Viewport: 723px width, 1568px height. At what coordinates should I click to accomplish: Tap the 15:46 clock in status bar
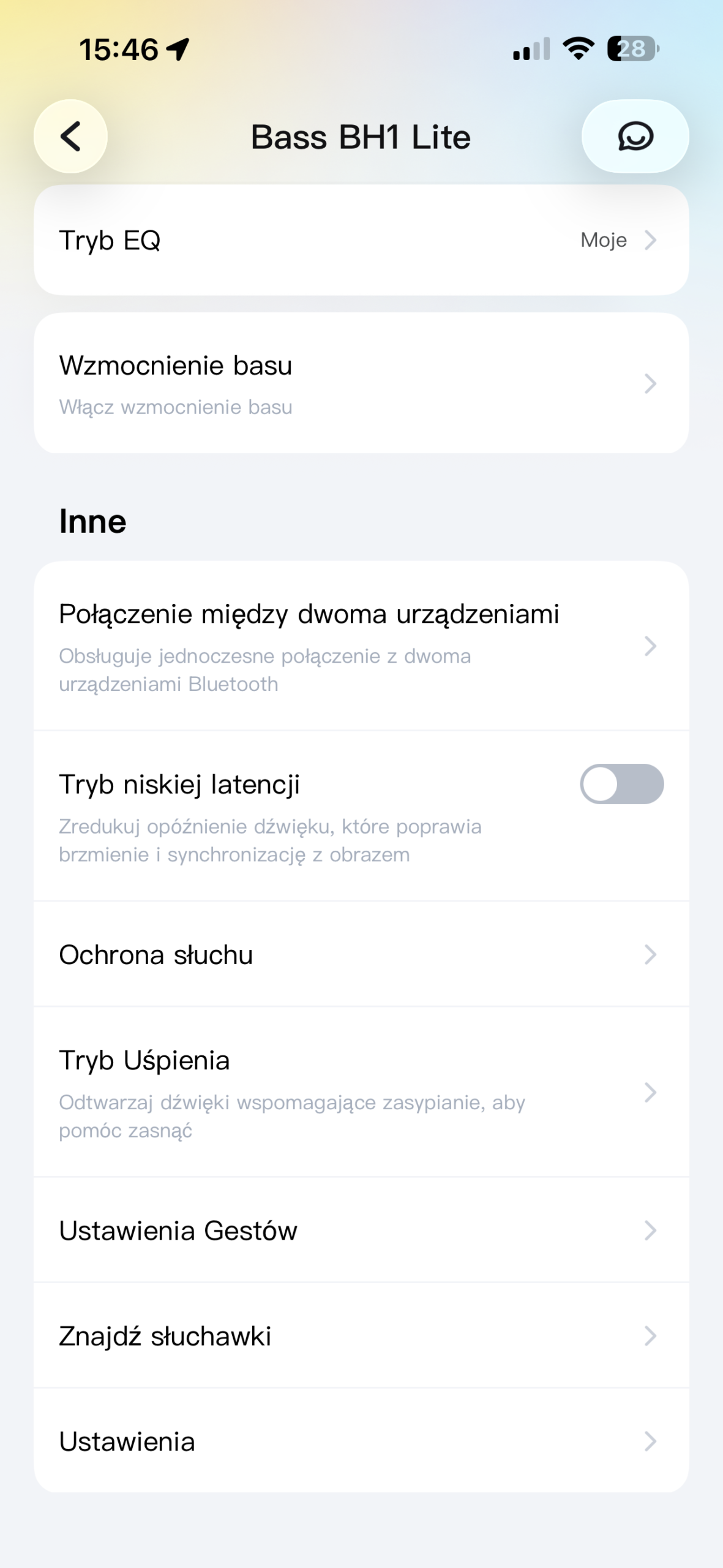click(x=119, y=49)
